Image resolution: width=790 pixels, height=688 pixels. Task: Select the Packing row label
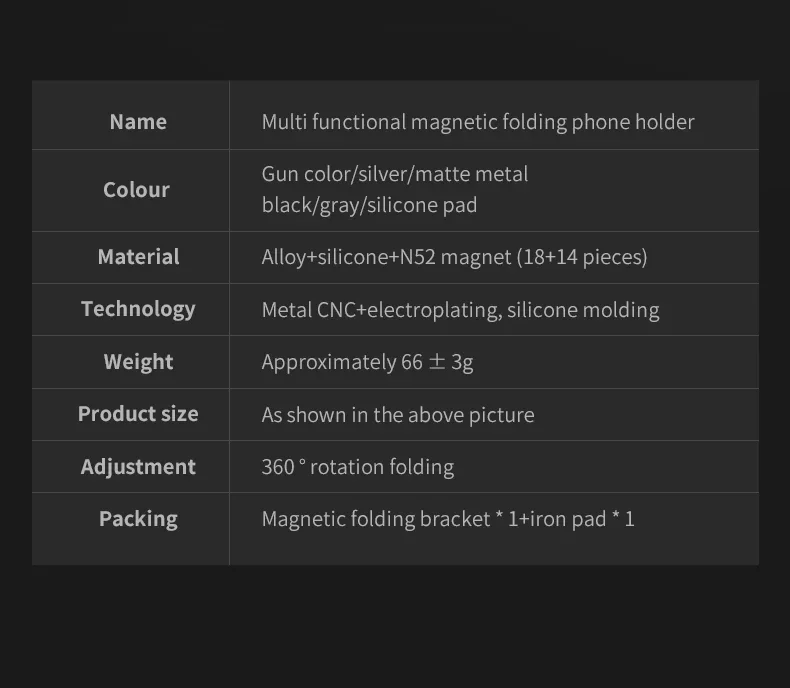138,519
